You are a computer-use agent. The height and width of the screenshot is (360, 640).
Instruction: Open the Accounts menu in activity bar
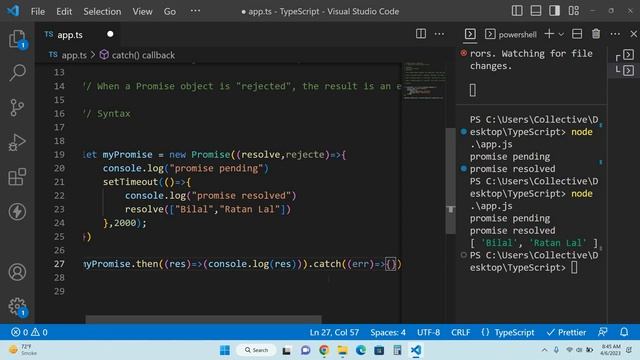17,272
